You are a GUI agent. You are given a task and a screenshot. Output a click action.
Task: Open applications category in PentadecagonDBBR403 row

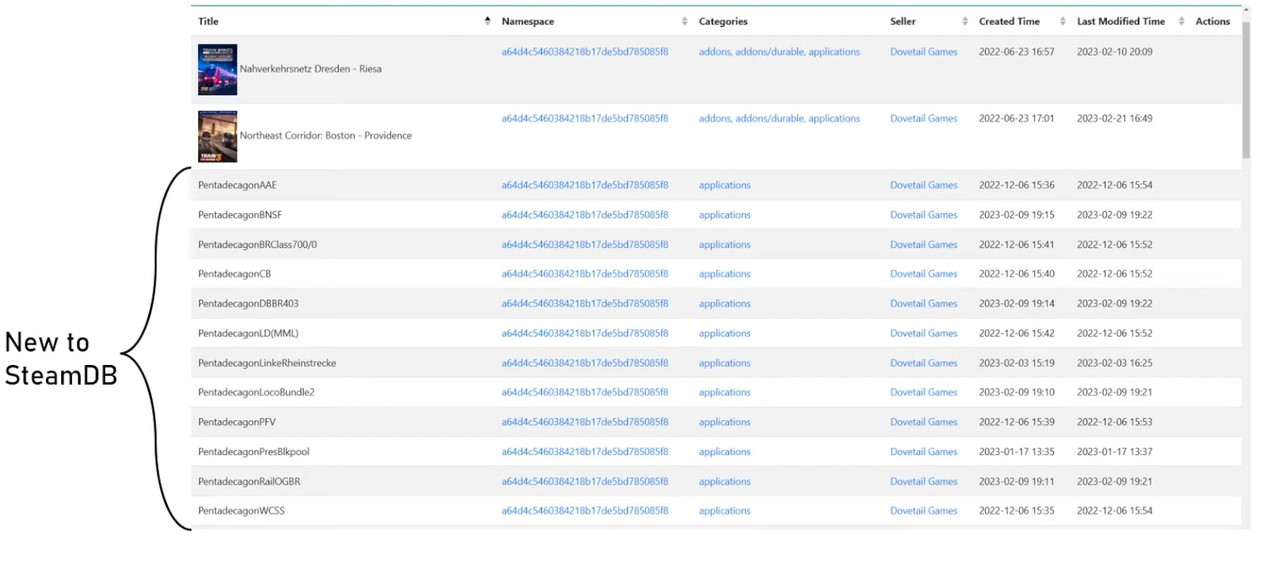pos(725,304)
